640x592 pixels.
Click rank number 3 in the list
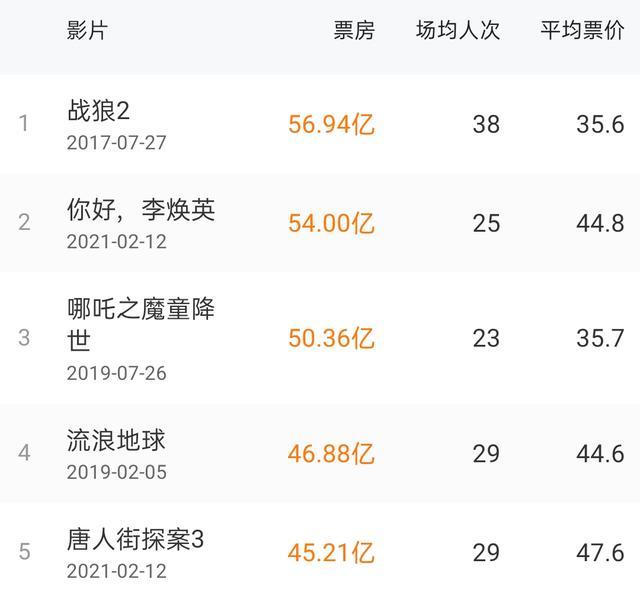click(x=24, y=338)
